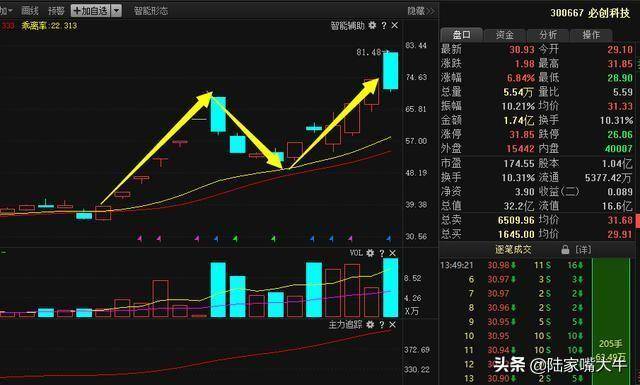Click the 总值 value 32.2亿
640x385 pixels.
(519, 206)
